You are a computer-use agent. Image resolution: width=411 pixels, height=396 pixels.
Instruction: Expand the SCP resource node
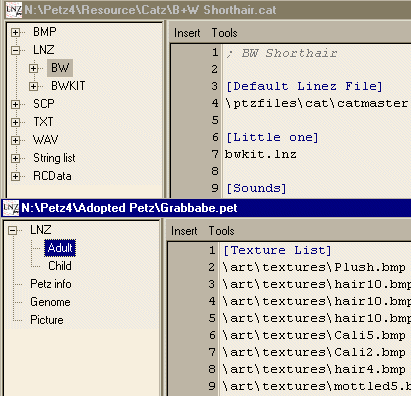click(x=15, y=104)
